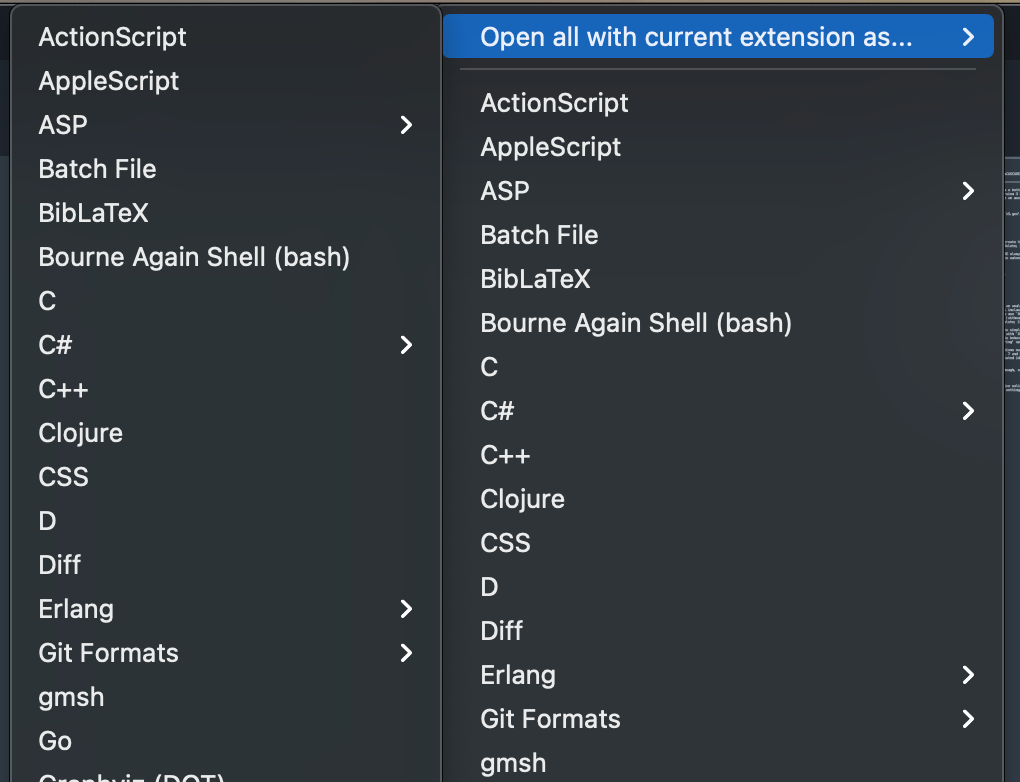1020x782 pixels.
Task: Pick Bourne Again Shell (bash) in main syntax list
Action: click(194, 257)
